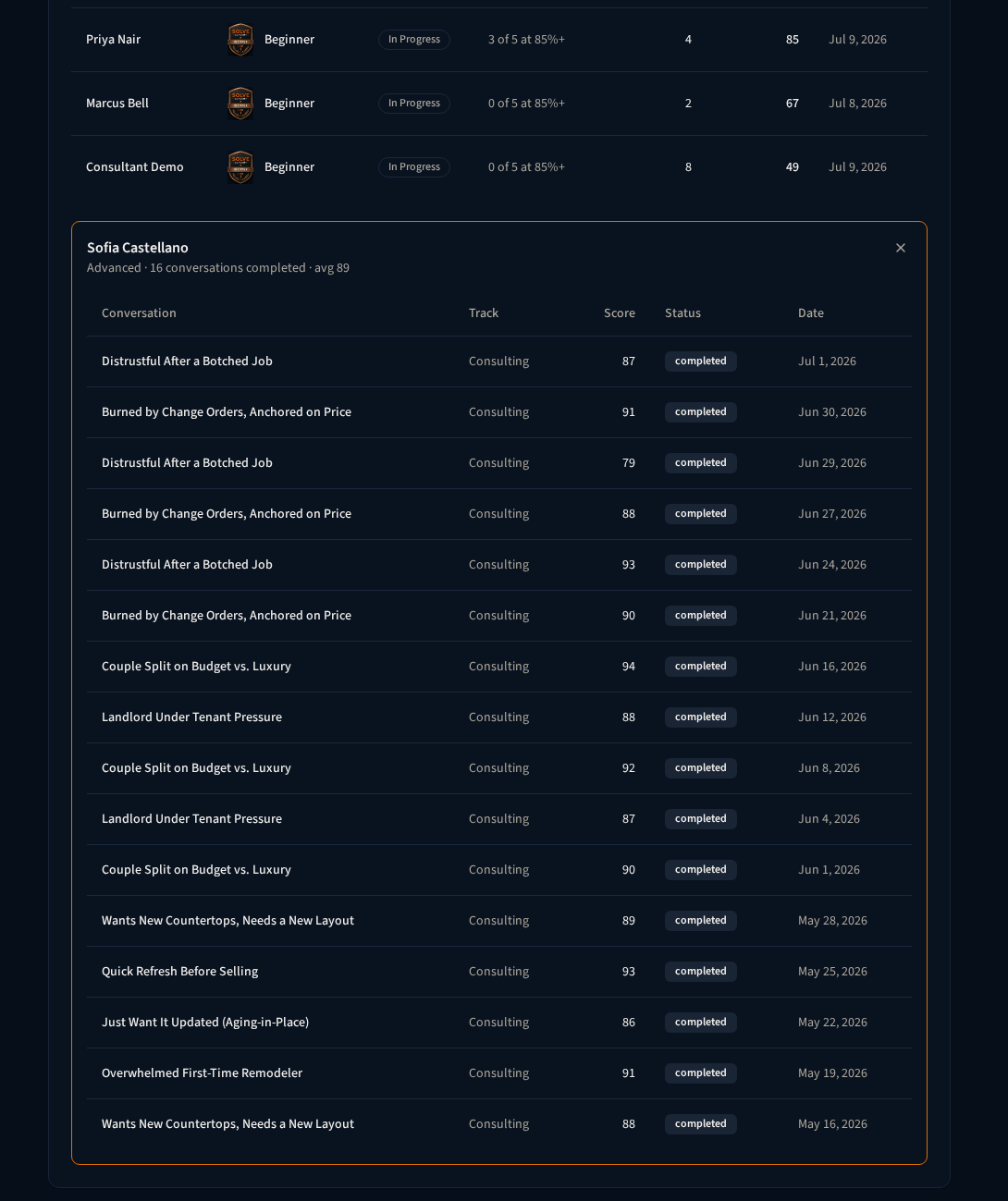The width and height of the screenshot is (1008, 1201).
Task: Select the Burned by Change Orders row dated Jun 27
Action: click(x=499, y=514)
